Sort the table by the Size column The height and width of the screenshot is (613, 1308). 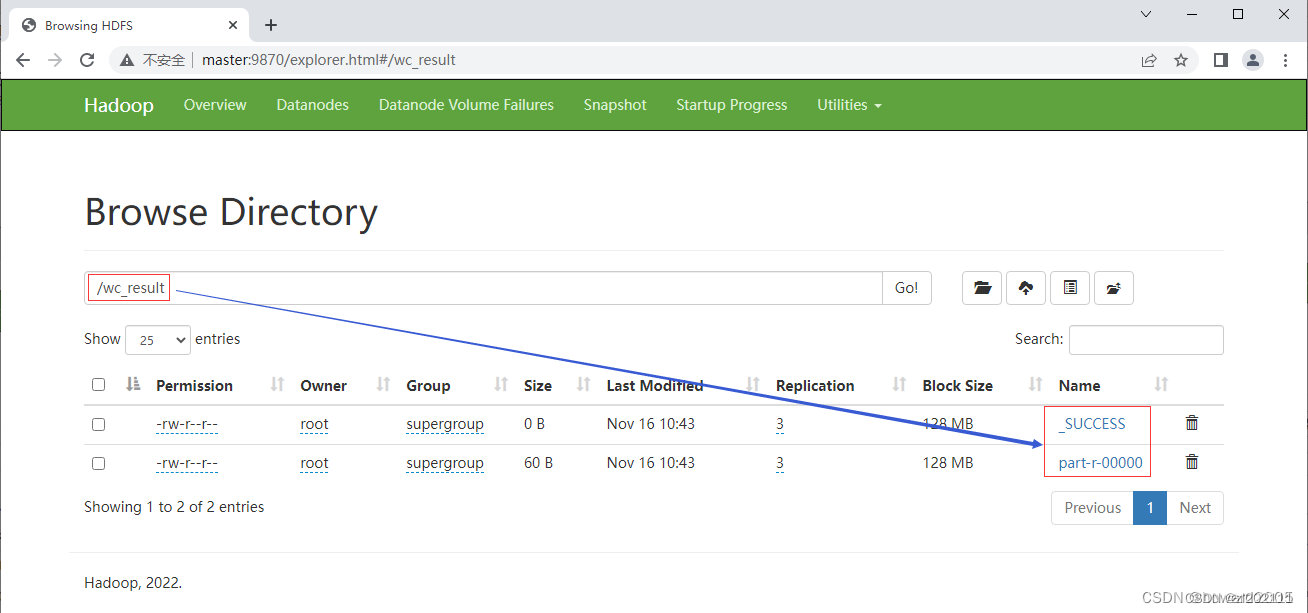pos(538,385)
